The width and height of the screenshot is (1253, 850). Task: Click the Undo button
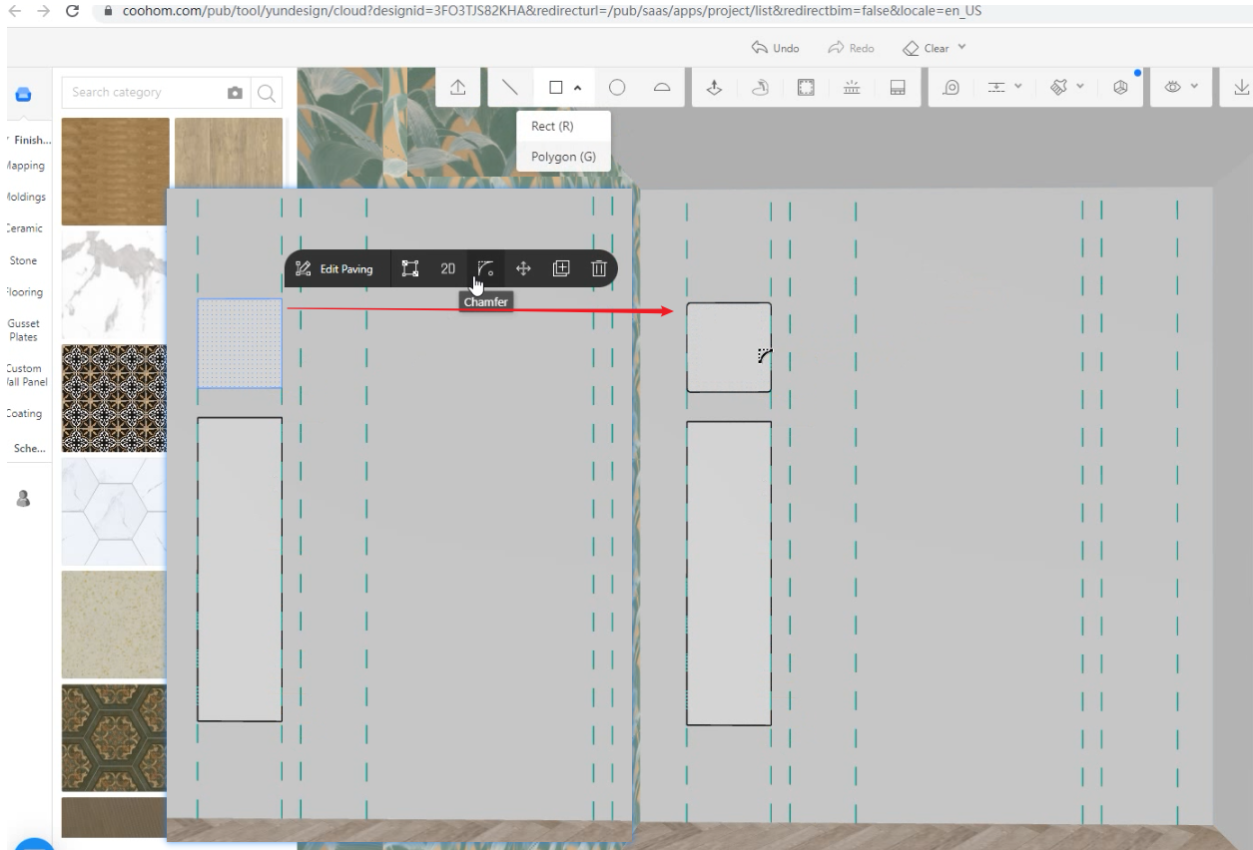(776, 48)
